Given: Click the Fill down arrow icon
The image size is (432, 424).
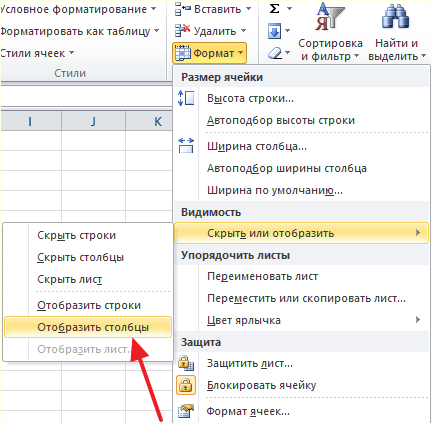Looking at the screenshot, I should coord(274,31).
